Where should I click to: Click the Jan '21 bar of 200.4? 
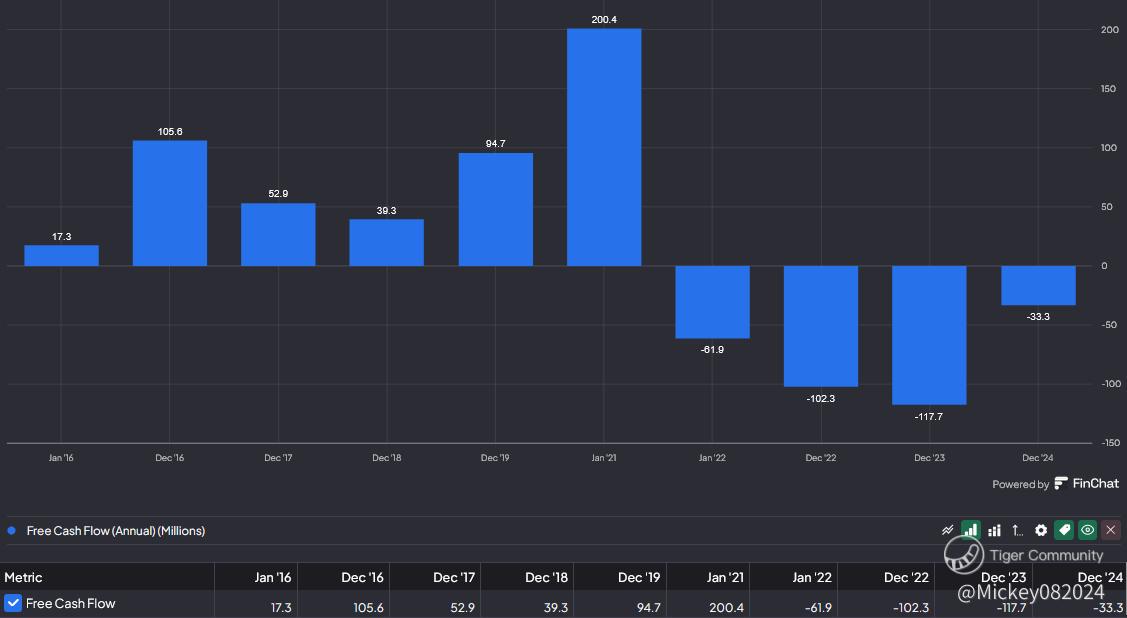tap(604, 147)
